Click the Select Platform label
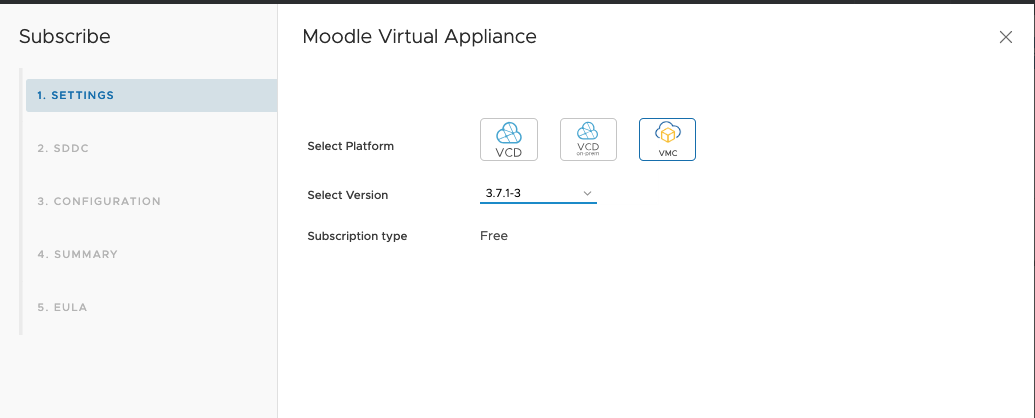 pos(350,146)
